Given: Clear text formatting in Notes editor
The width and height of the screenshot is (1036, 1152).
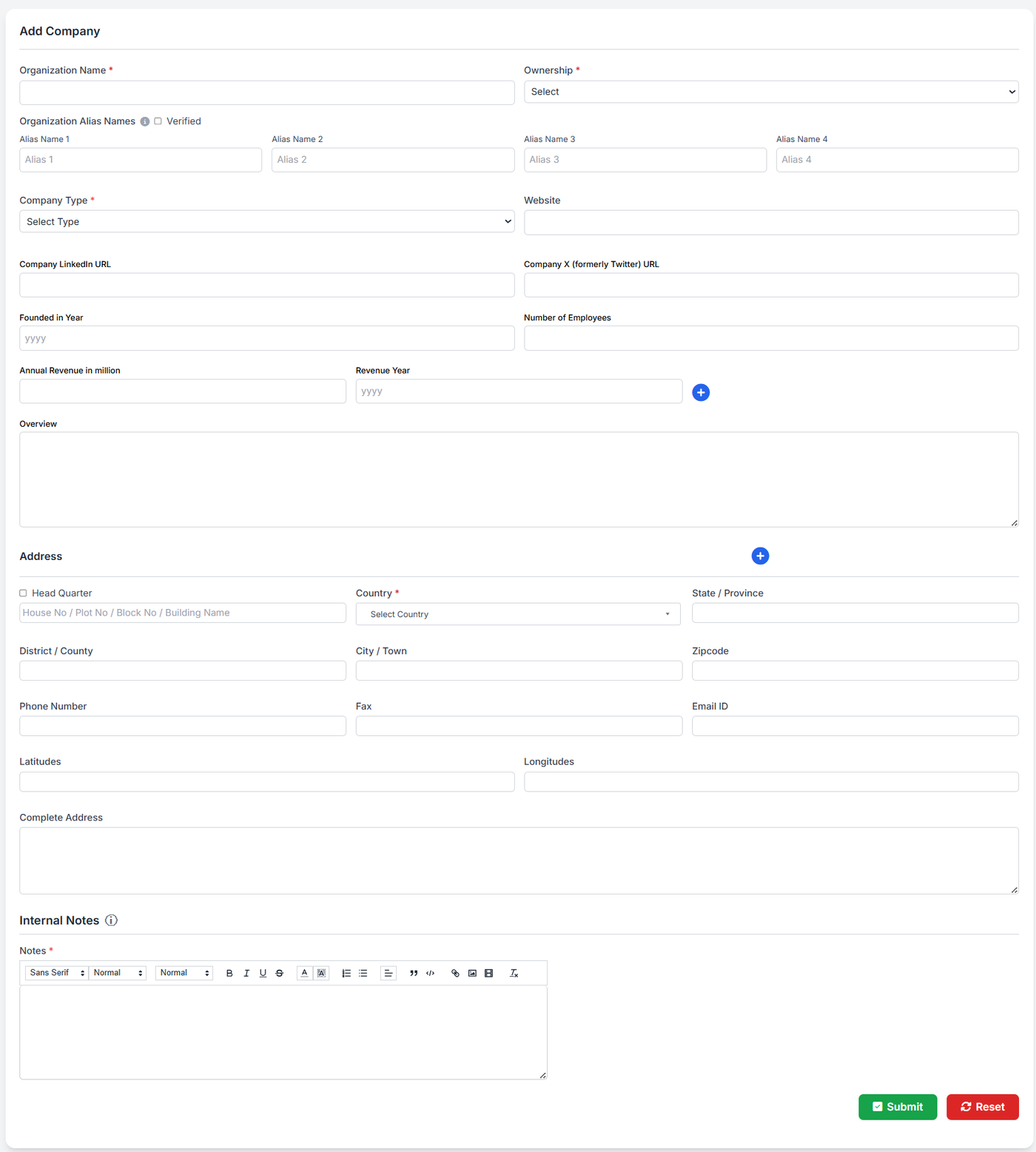Looking at the screenshot, I should coord(514,973).
